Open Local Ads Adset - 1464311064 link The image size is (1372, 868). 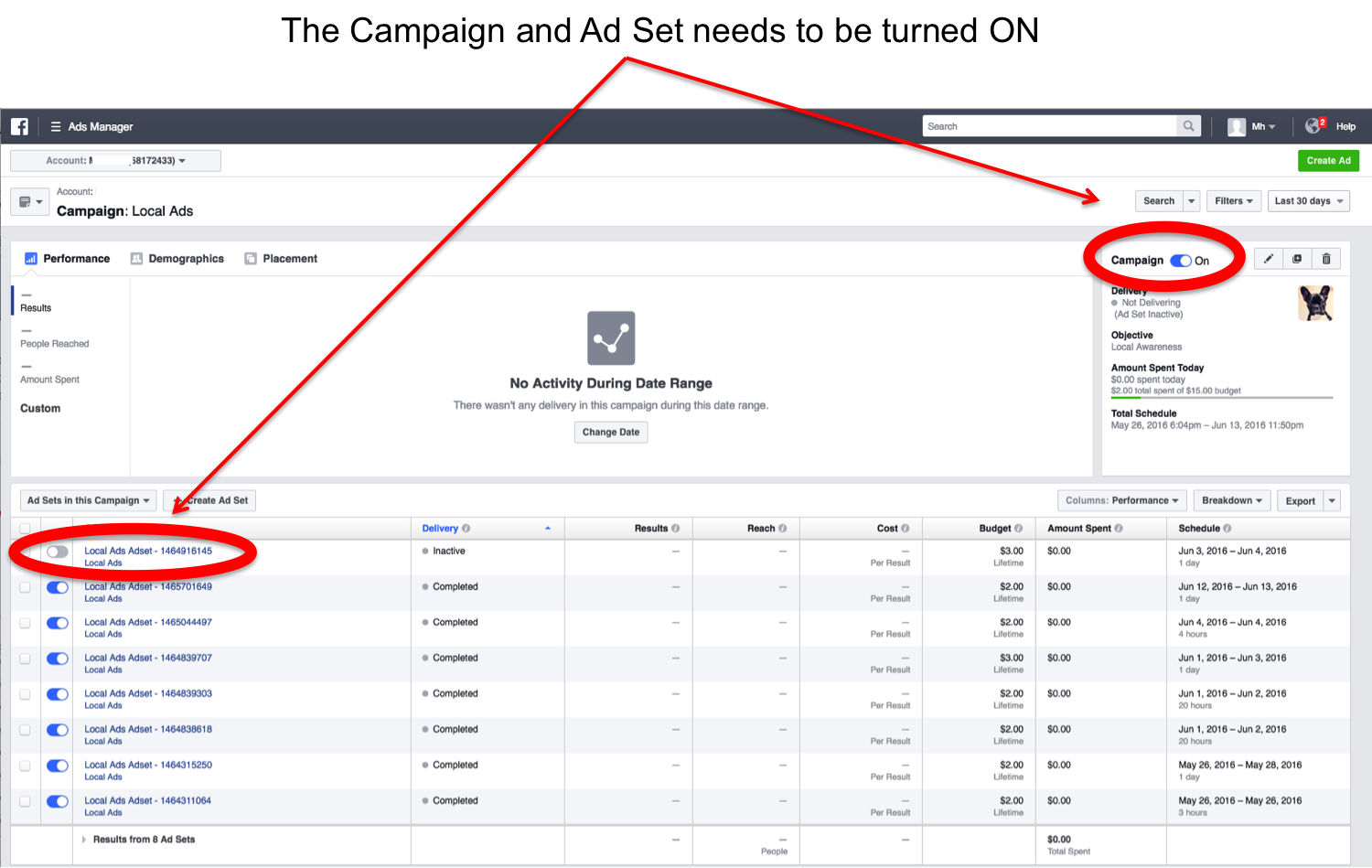click(147, 801)
